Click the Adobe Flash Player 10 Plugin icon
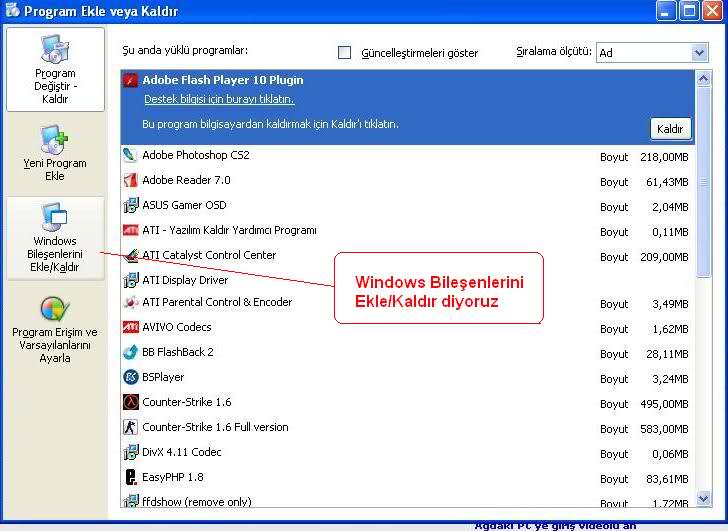Image resolution: width=728 pixels, height=531 pixels. pyautogui.click(x=130, y=80)
